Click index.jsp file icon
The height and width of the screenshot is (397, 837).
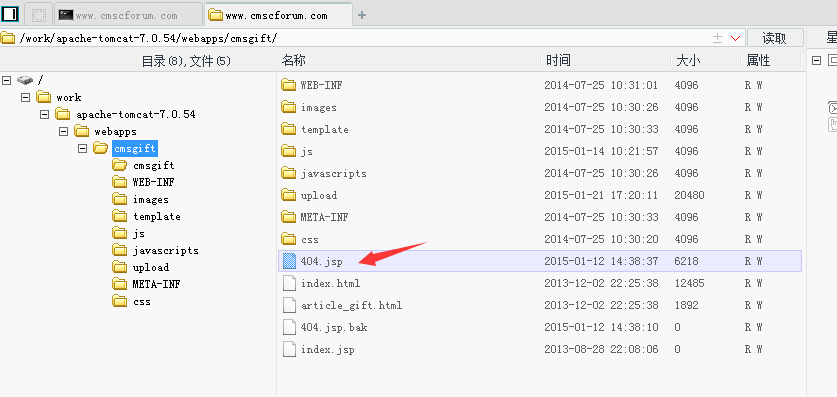(x=289, y=349)
